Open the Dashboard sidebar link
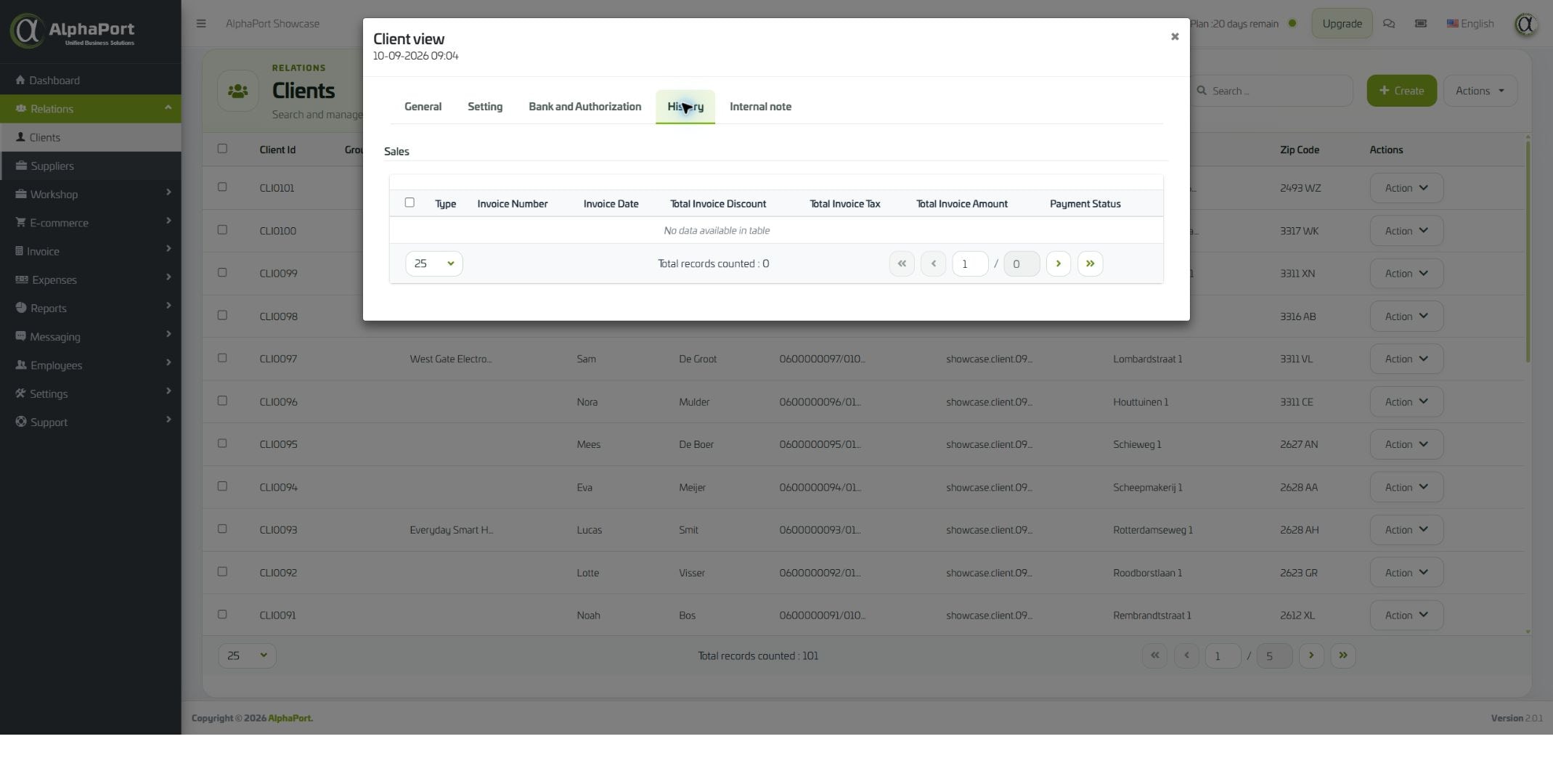Viewport: 1553px width, 784px height. [x=91, y=80]
